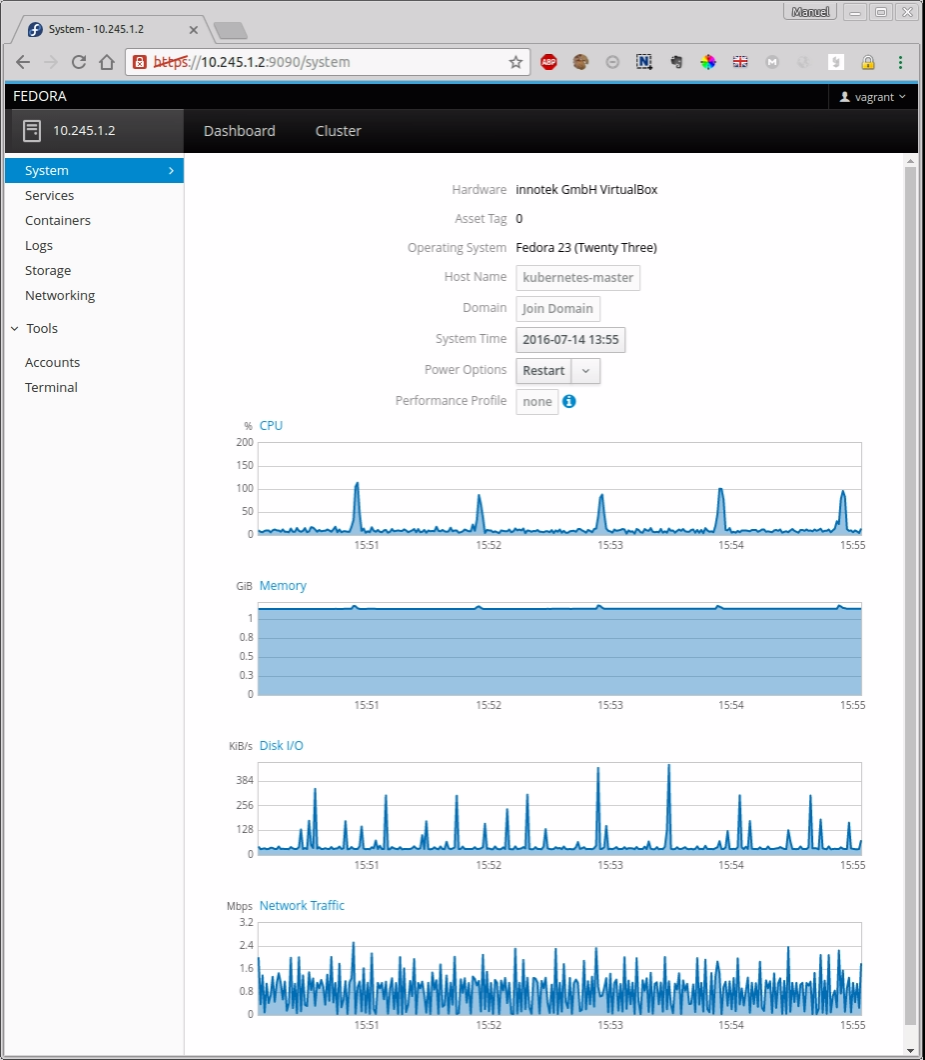Open the Memory graph link

point(283,586)
